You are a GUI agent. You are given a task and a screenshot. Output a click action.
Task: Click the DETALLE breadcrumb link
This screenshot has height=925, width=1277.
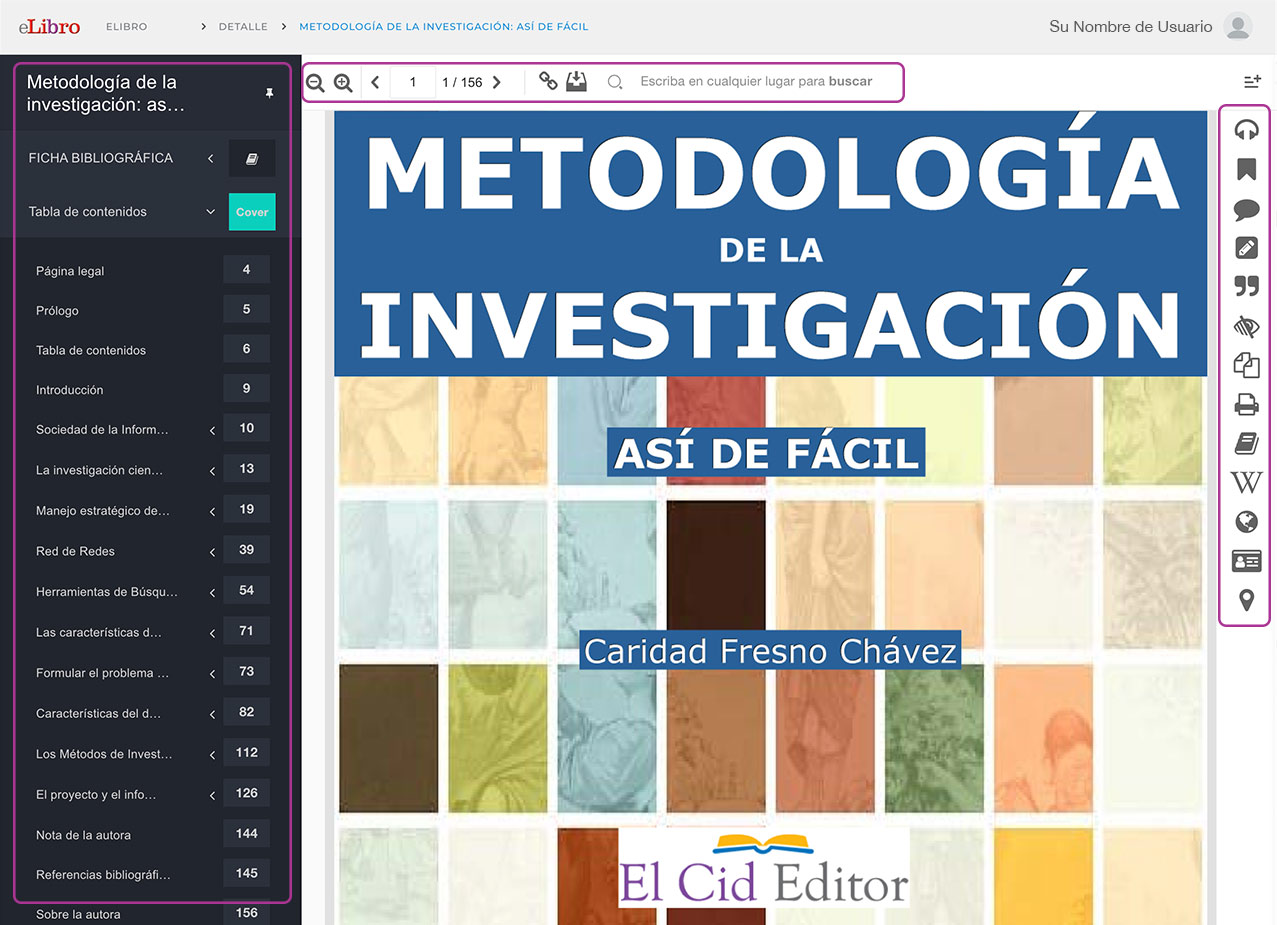243,27
